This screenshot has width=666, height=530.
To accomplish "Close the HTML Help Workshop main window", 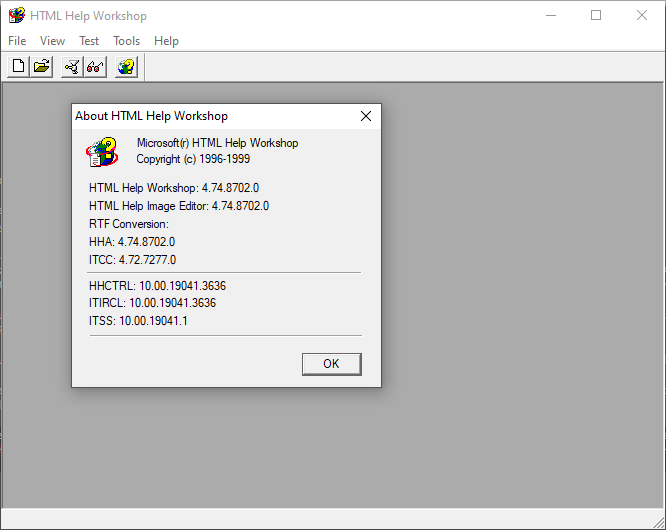I will click(642, 15).
